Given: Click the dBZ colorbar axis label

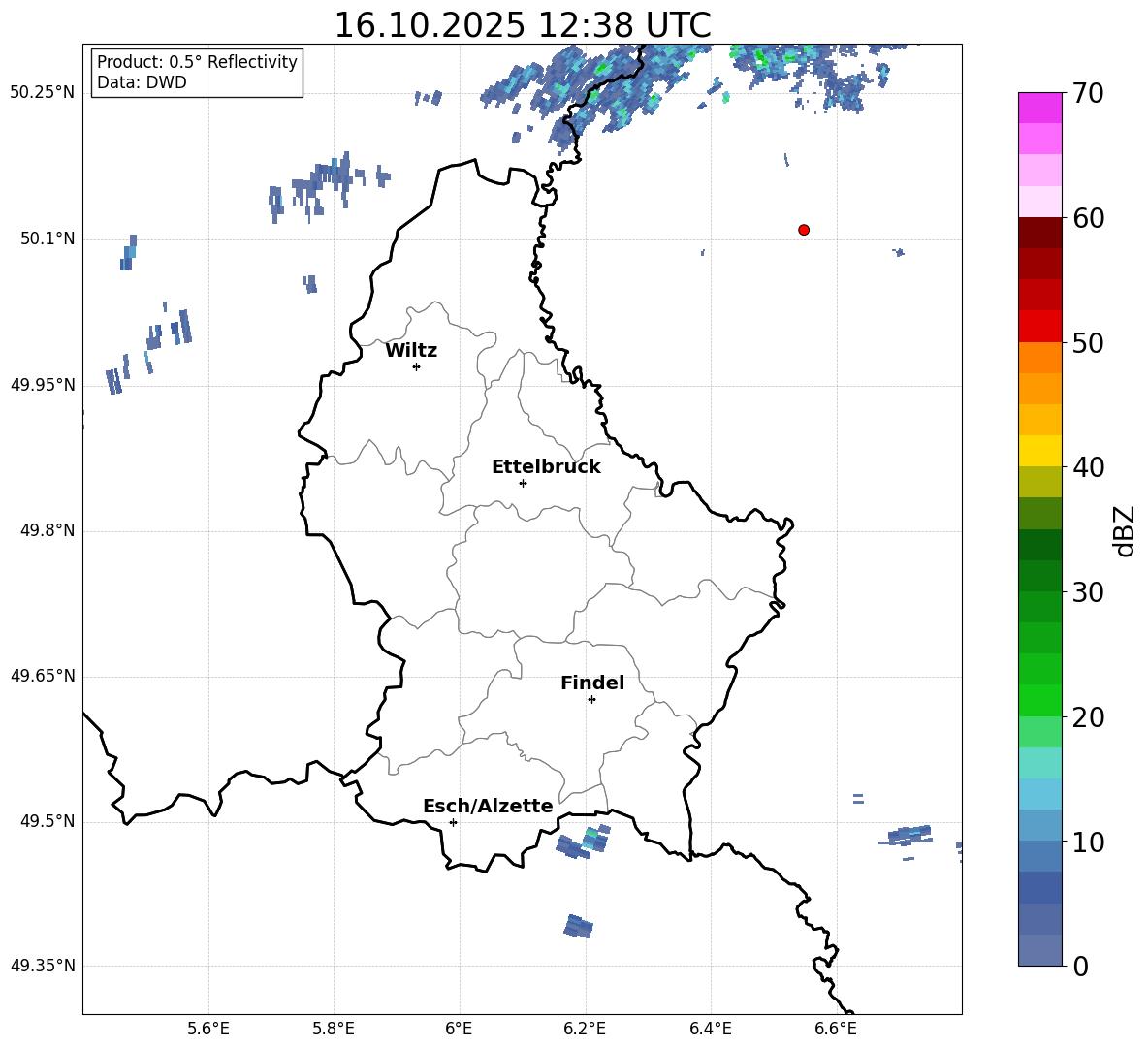Looking at the screenshot, I should point(1124,530).
